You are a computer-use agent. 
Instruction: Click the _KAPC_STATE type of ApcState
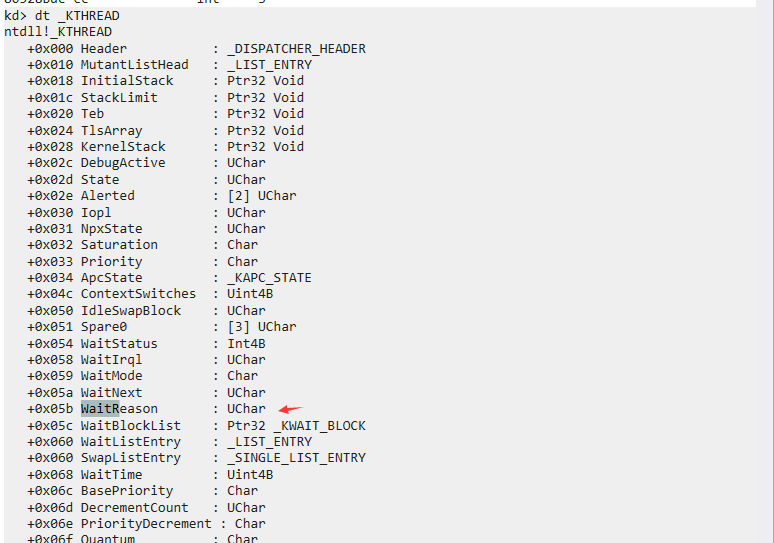tap(269, 278)
